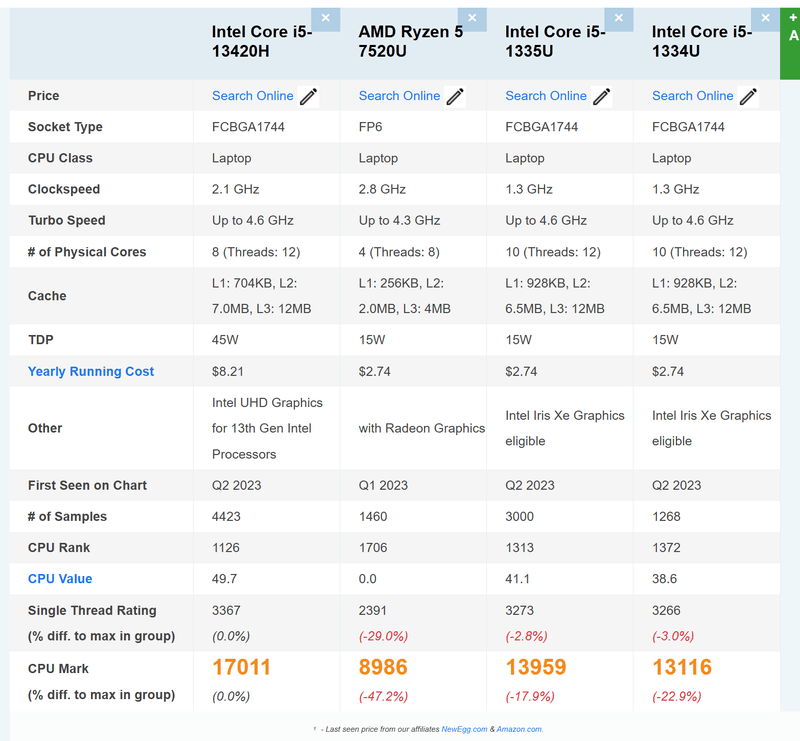Select Intel Core i5-1335U heading
800x741 pixels.
(555, 41)
